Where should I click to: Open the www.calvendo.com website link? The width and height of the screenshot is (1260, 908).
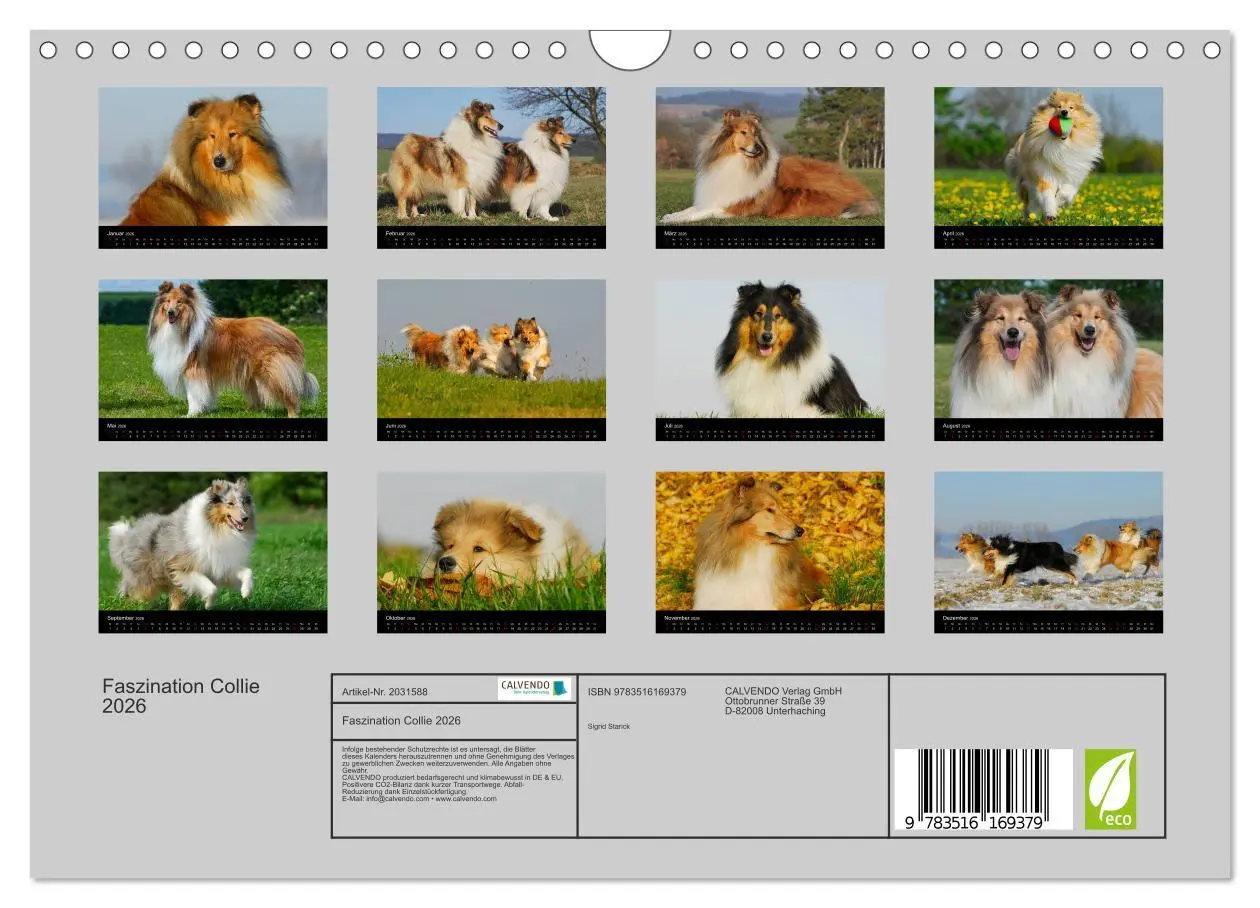[464, 798]
